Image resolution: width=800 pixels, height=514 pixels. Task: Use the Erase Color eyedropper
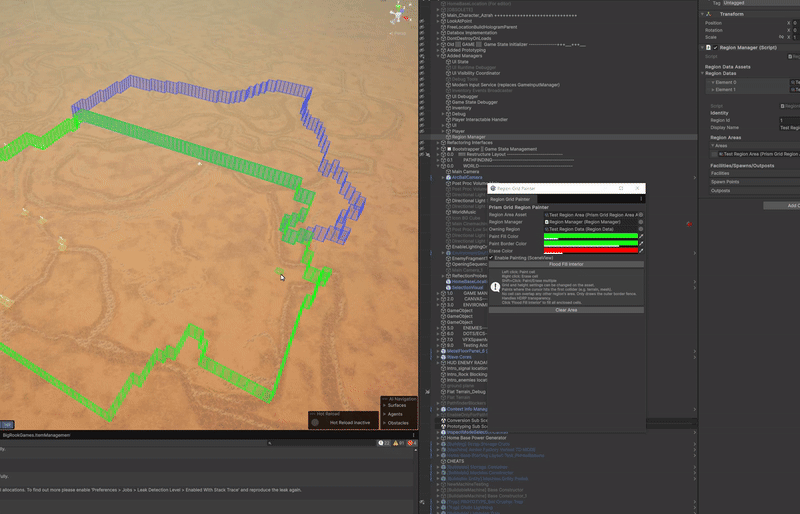[x=641, y=251]
